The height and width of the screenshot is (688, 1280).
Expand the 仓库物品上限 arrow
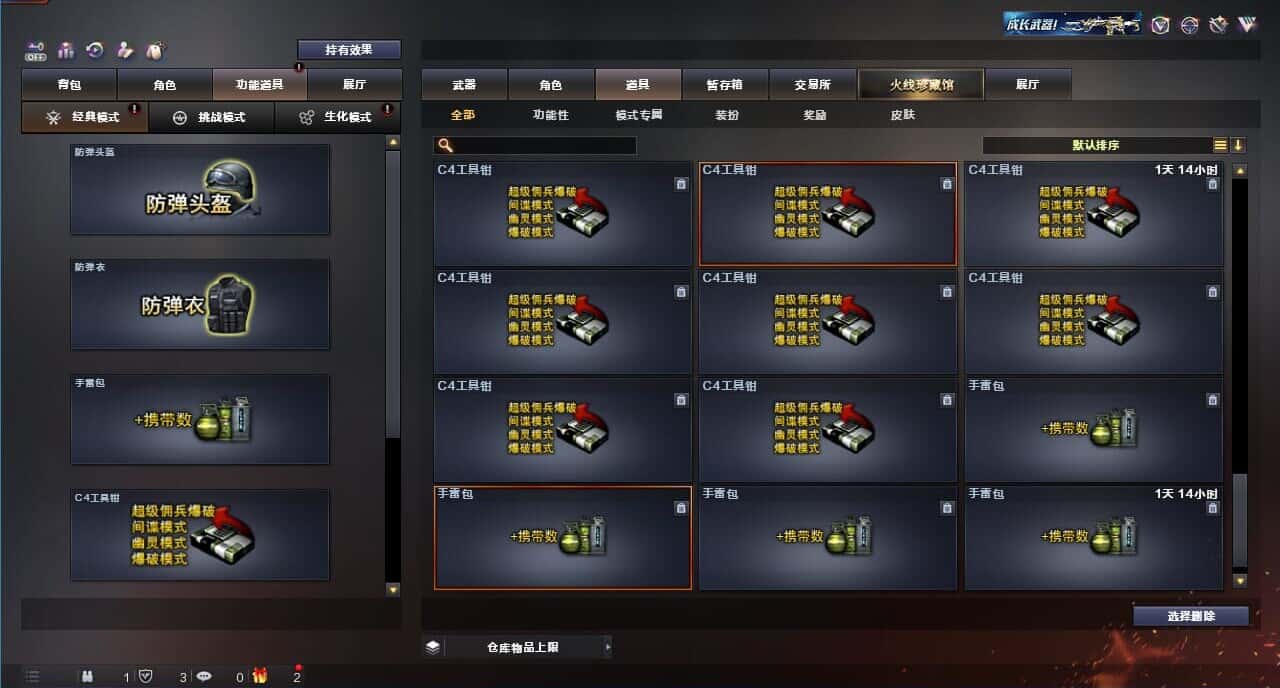pyautogui.click(x=607, y=647)
